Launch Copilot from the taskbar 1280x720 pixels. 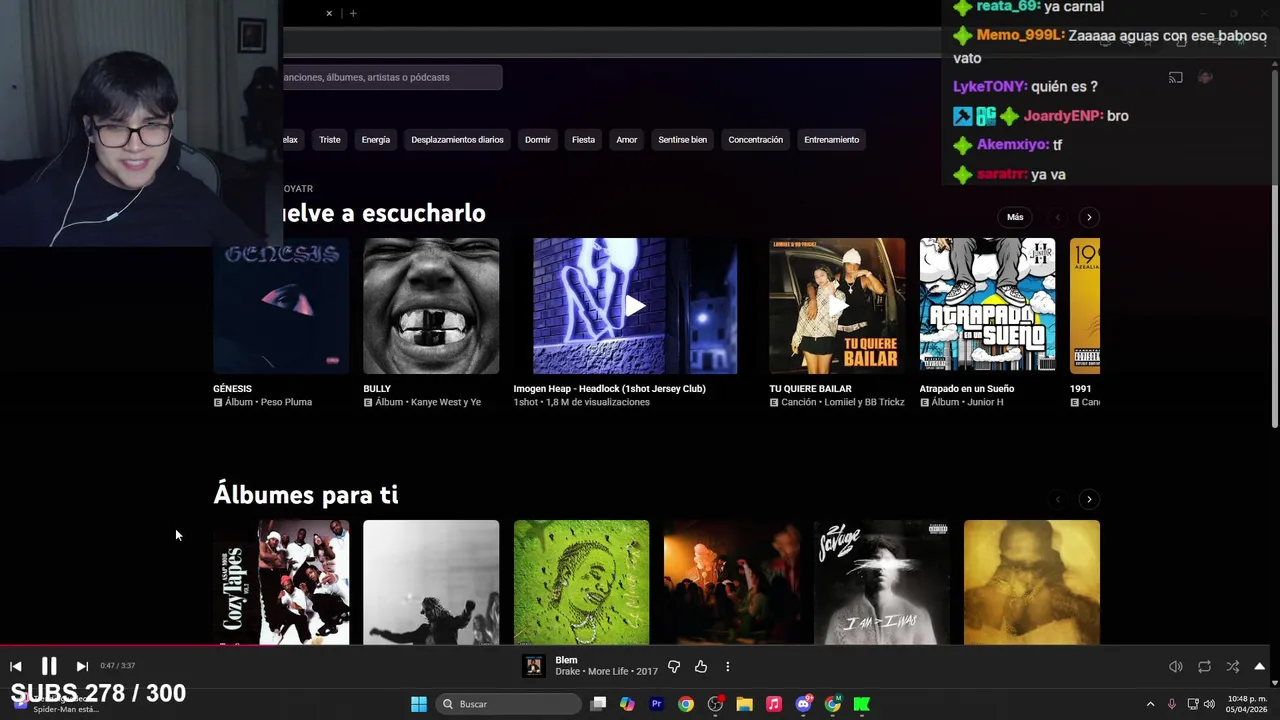point(627,704)
